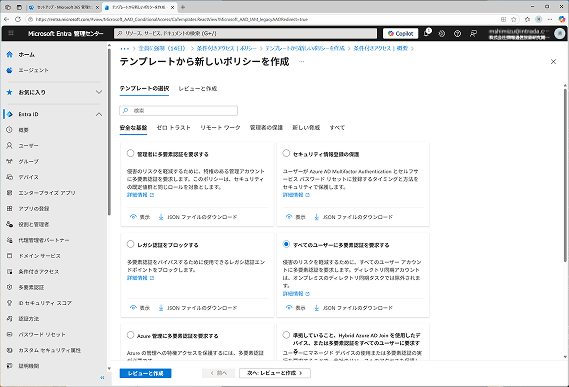Open パスワード リセット in the sidebar
569x387 pixels.
click(42, 334)
